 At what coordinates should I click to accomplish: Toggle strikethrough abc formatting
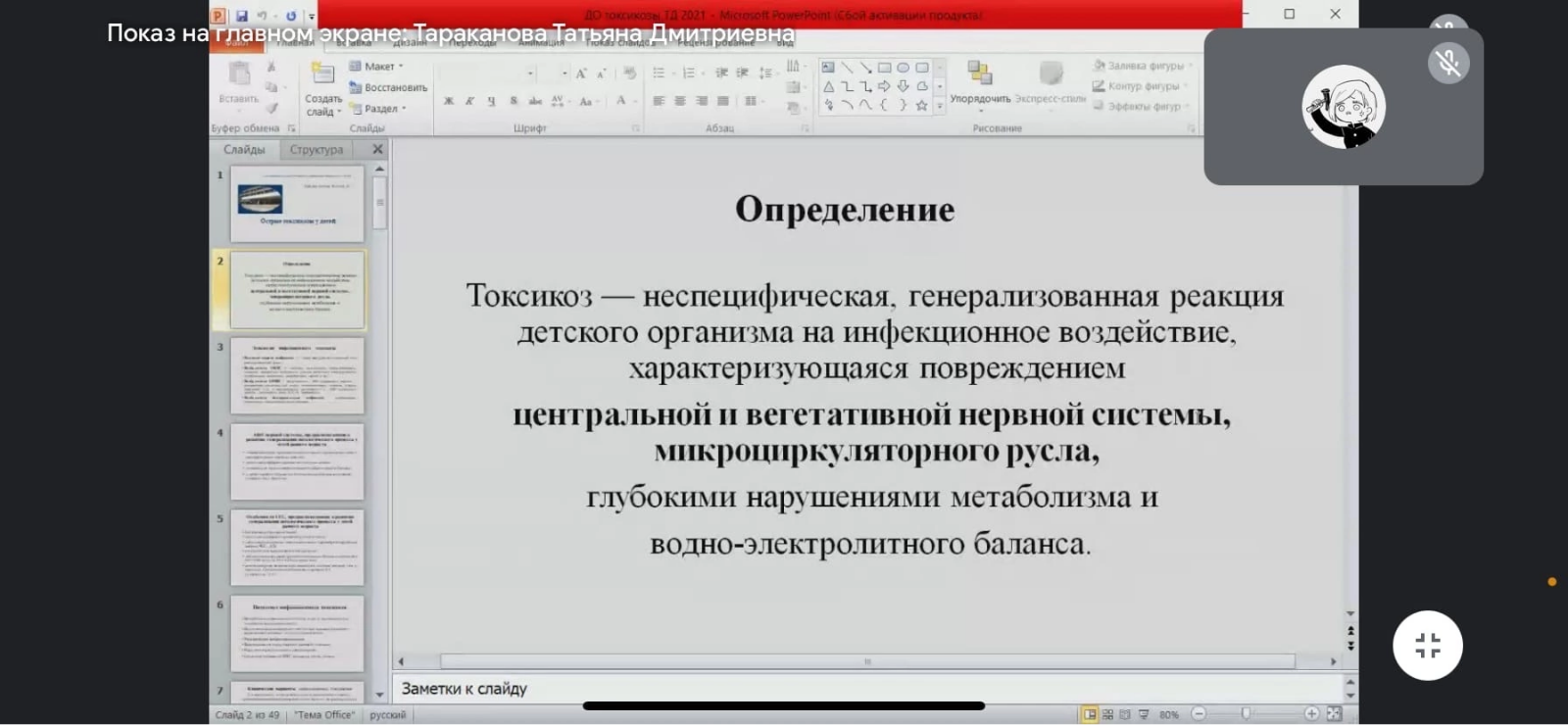[x=535, y=101]
